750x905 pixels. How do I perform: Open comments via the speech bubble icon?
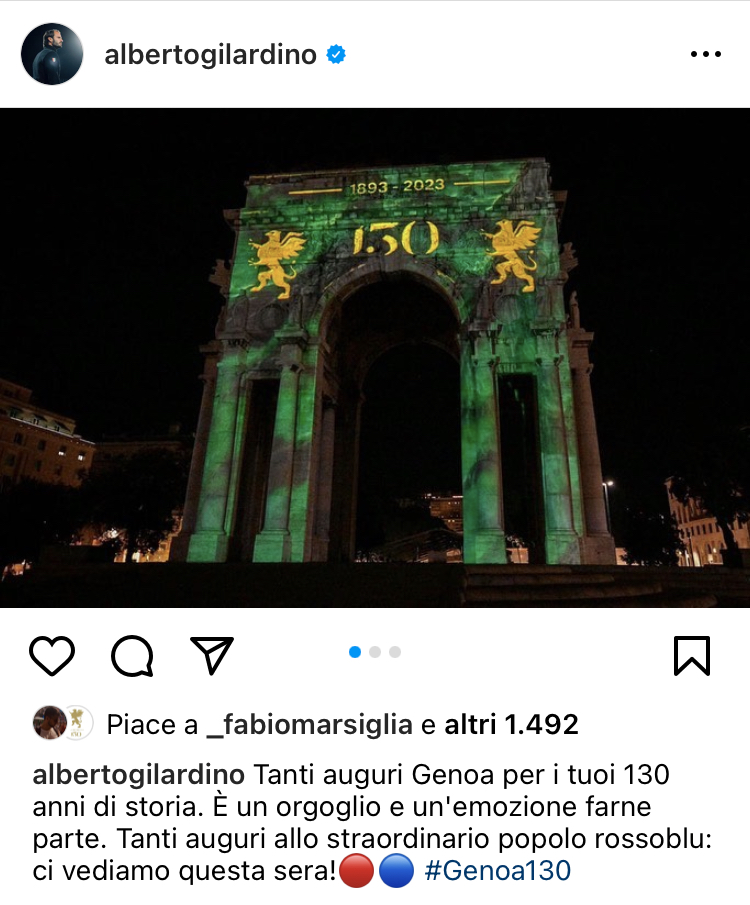click(132, 656)
